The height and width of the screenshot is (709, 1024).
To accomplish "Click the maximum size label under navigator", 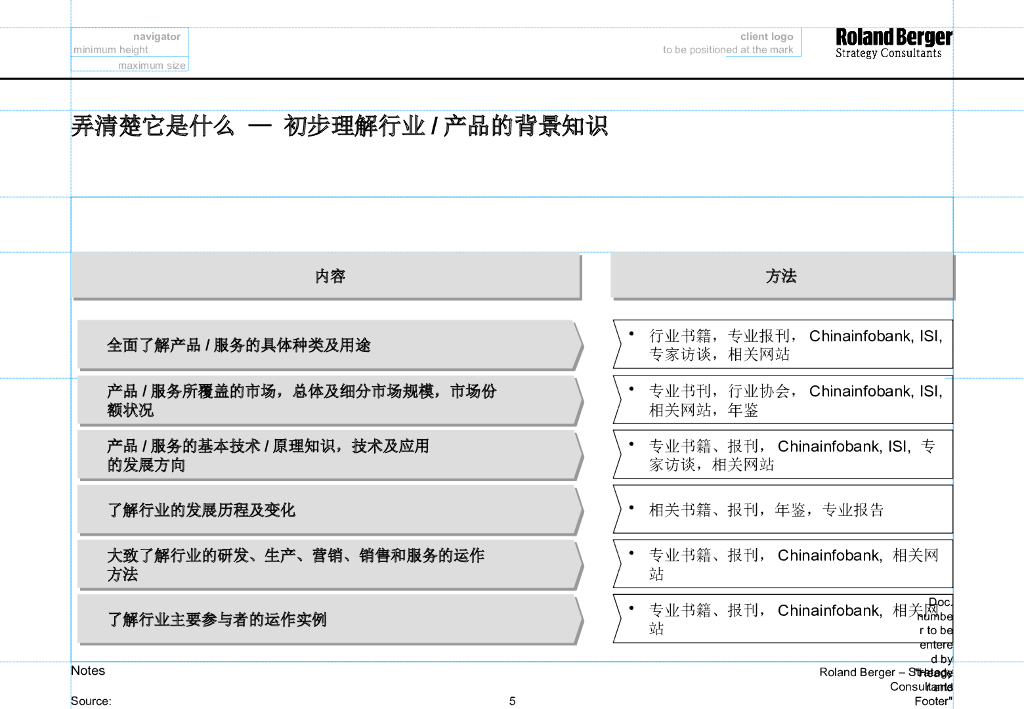I will pos(151,65).
